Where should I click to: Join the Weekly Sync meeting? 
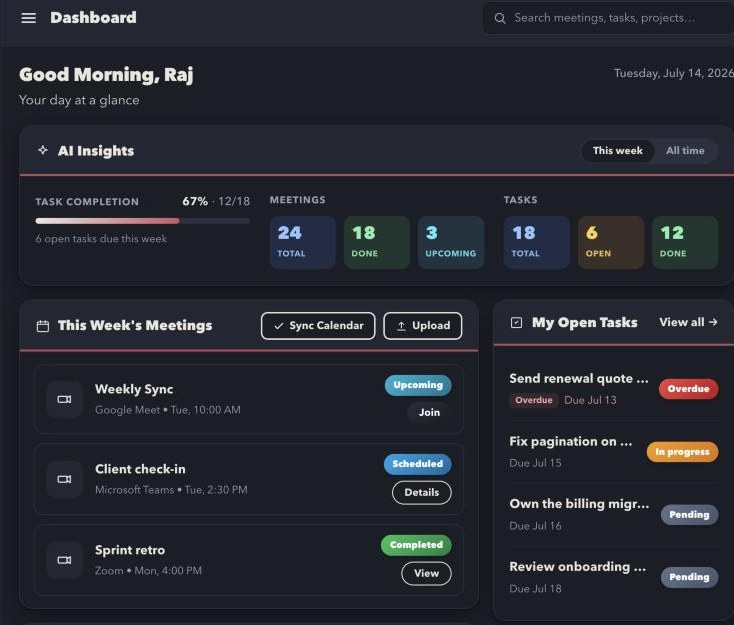(x=429, y=412)
